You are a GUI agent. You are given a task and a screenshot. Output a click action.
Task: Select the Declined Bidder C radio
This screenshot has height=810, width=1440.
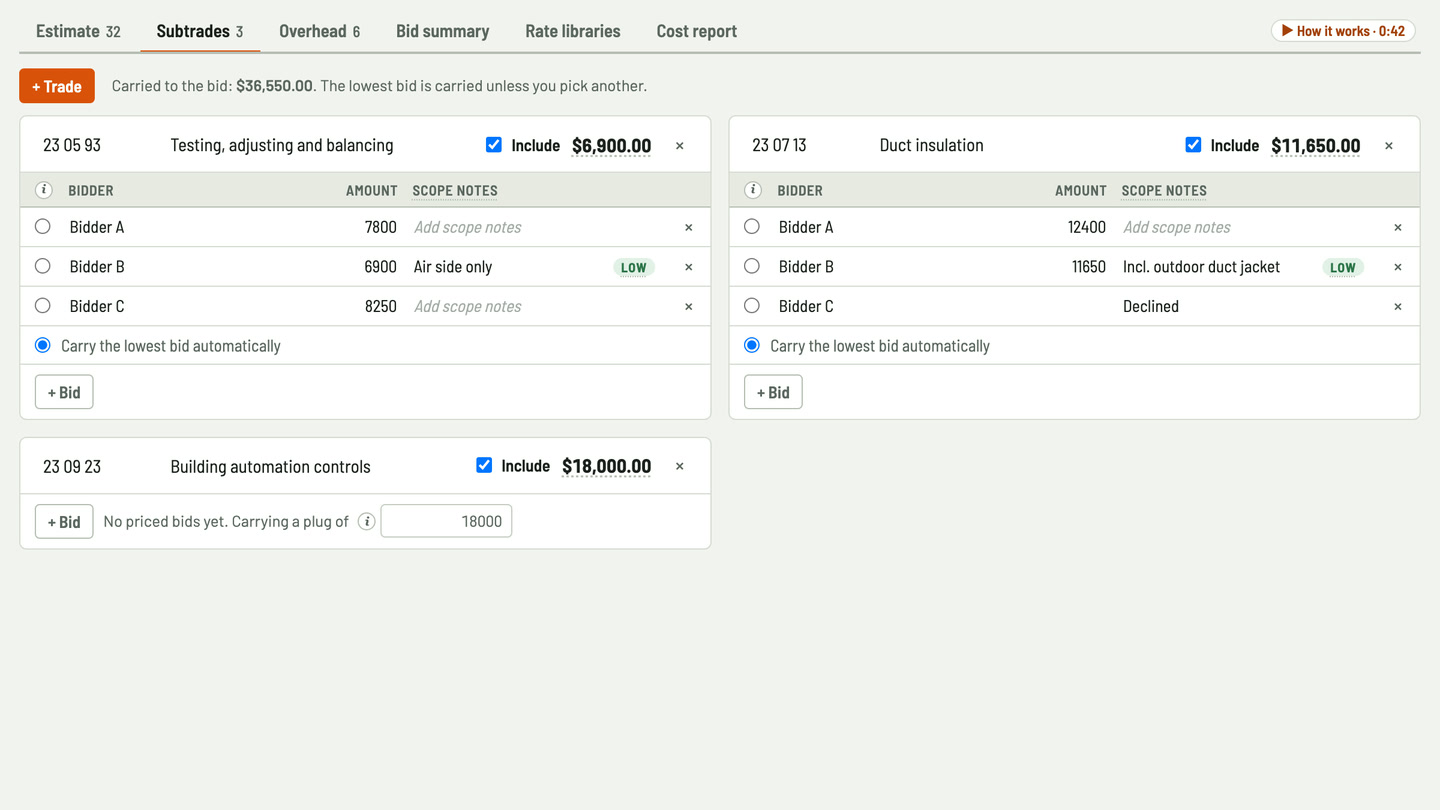[752, 306]
